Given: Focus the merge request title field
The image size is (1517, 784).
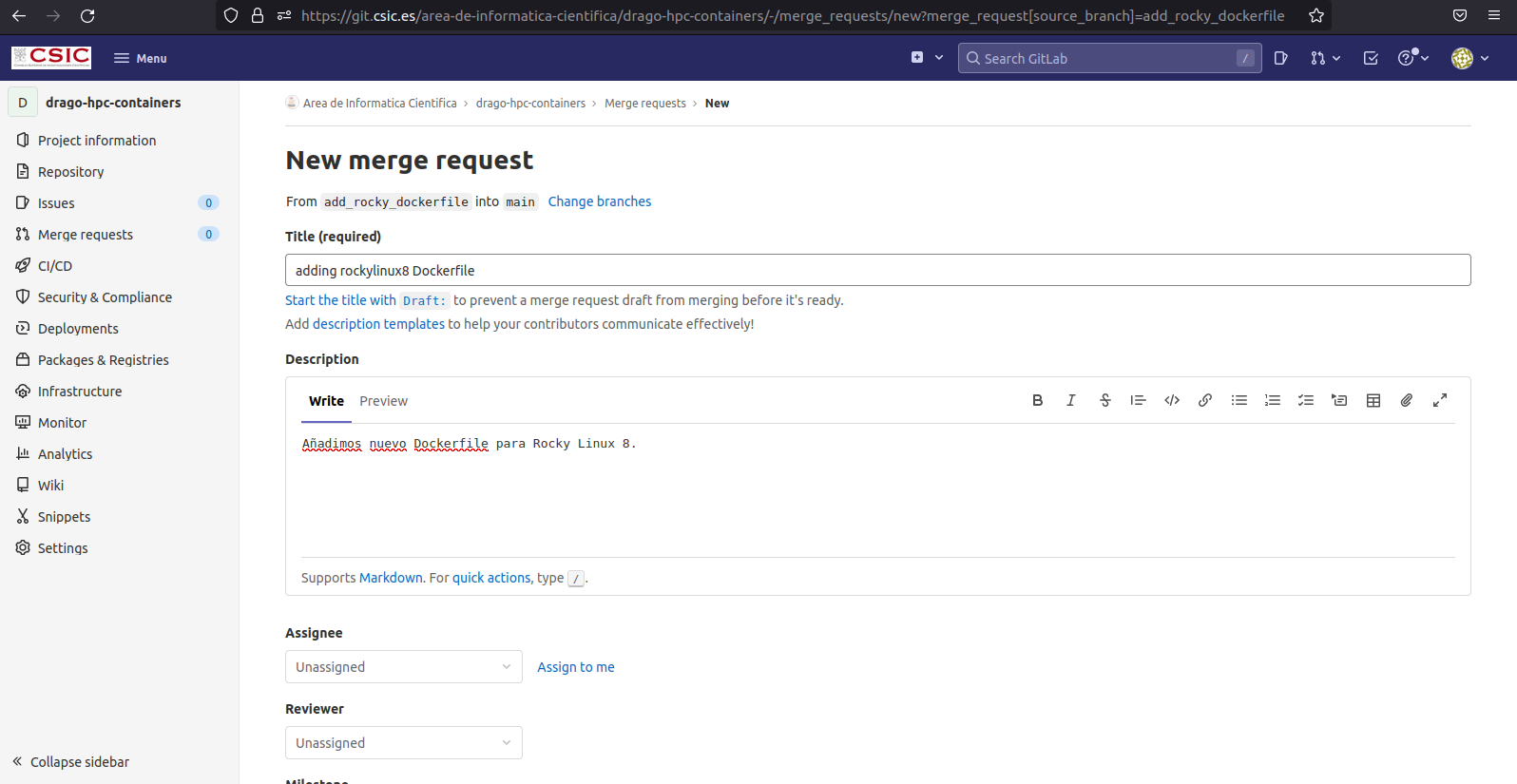Looking at the screenshot, I should 878,270.
